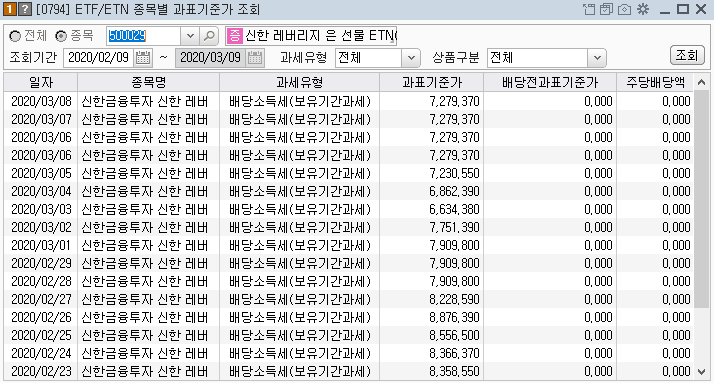The image size is (714, 383).
Task: Click the 과표기준가 value 6,862.390
Action: (x=454, y=191)
